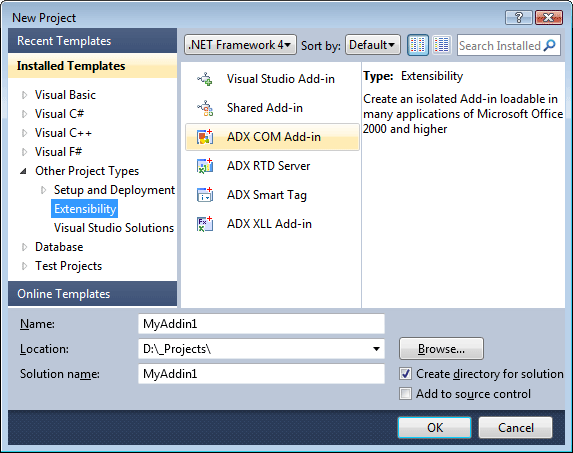Open the Location path dropdown arrow
Viewport: 573px width, 453px height.
[376, 349]
